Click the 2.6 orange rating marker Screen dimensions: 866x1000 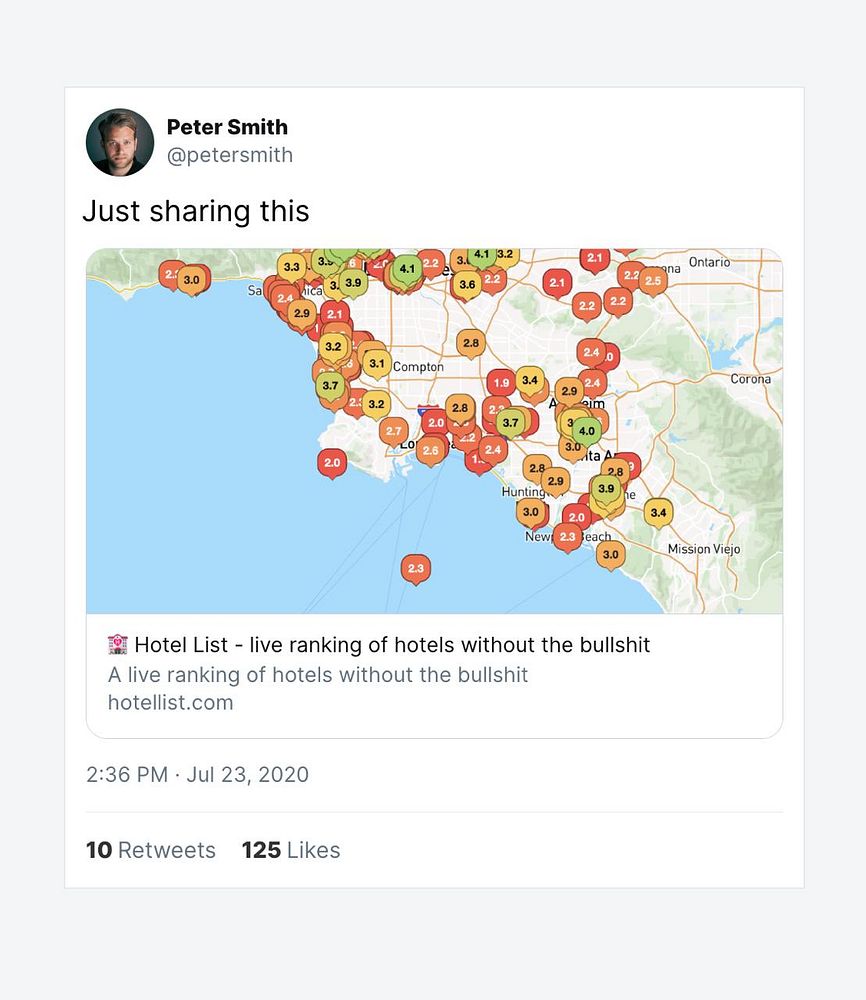coord(430,451)
